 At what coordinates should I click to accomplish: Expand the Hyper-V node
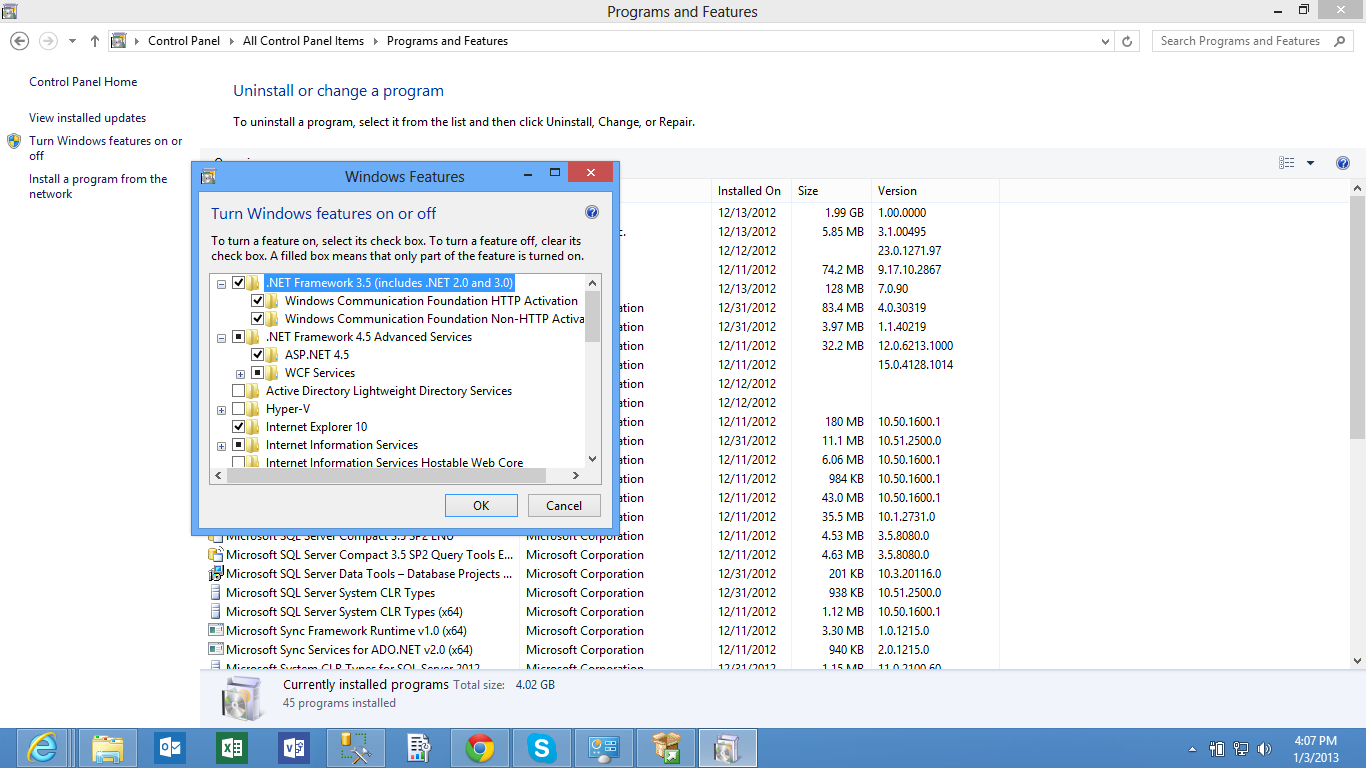point(221,410)
